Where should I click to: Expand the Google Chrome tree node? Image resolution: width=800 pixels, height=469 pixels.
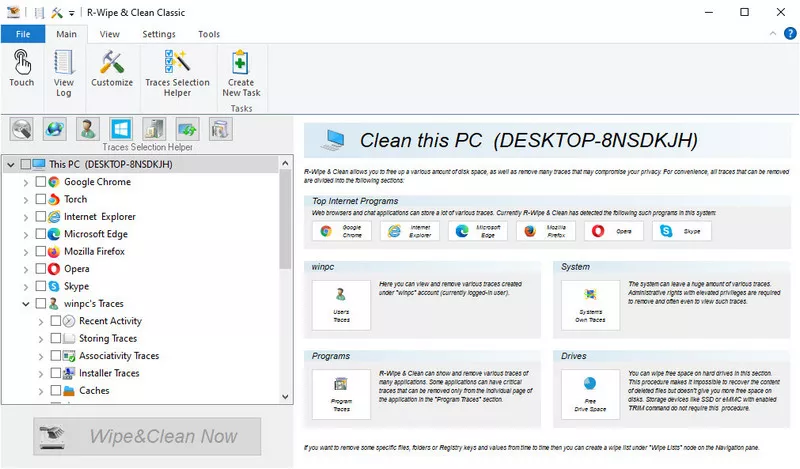[x=26, y=182]
